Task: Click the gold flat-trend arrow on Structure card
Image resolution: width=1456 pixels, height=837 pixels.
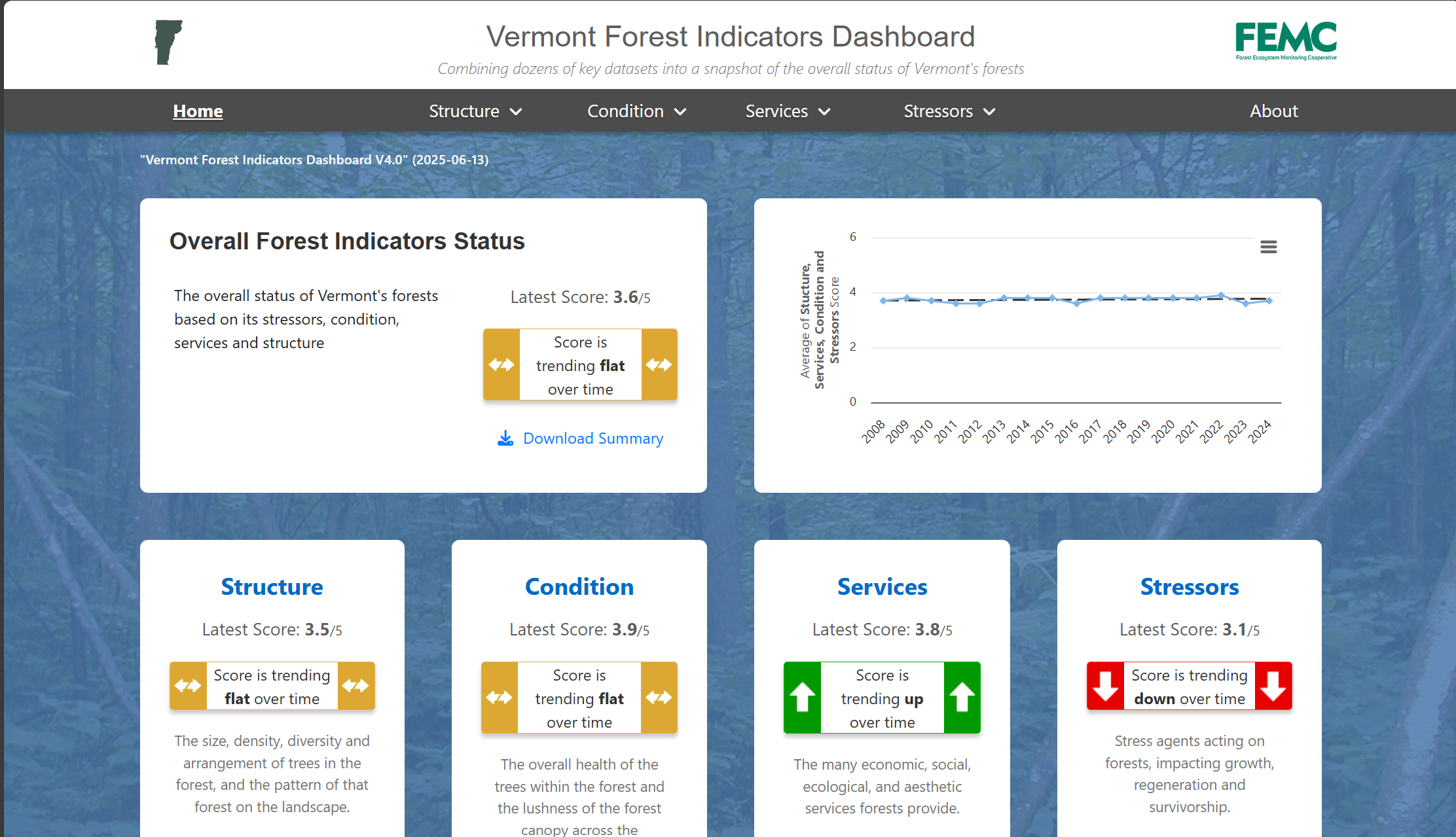Action: click(189, 685)
